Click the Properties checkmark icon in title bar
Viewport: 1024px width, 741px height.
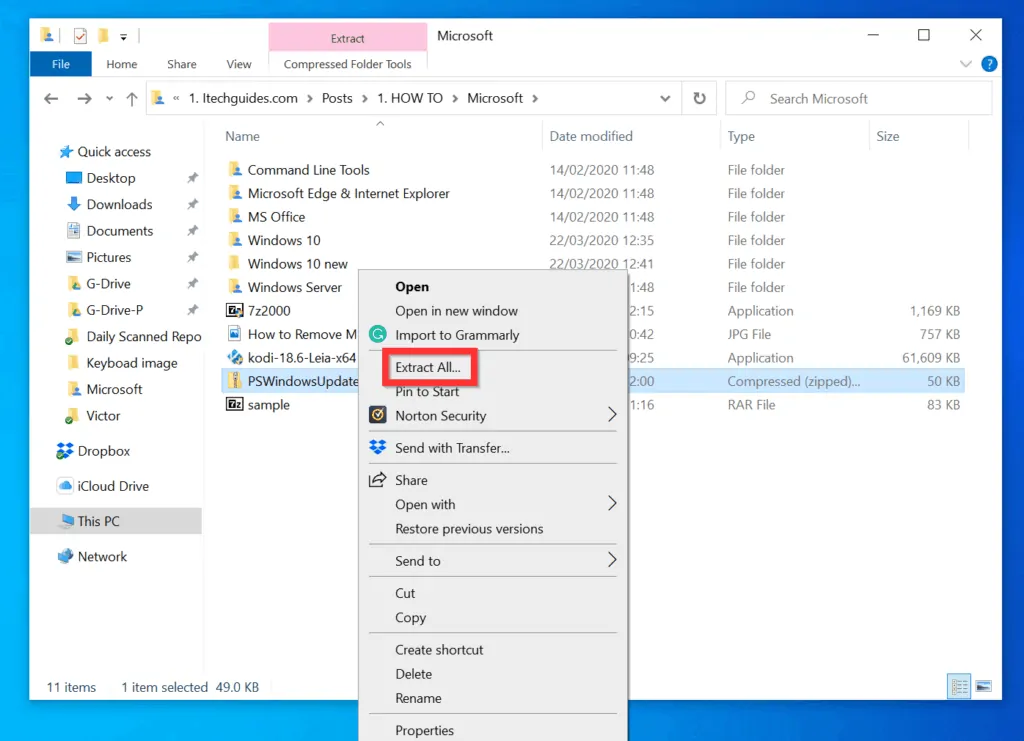(x=80, y=36)
